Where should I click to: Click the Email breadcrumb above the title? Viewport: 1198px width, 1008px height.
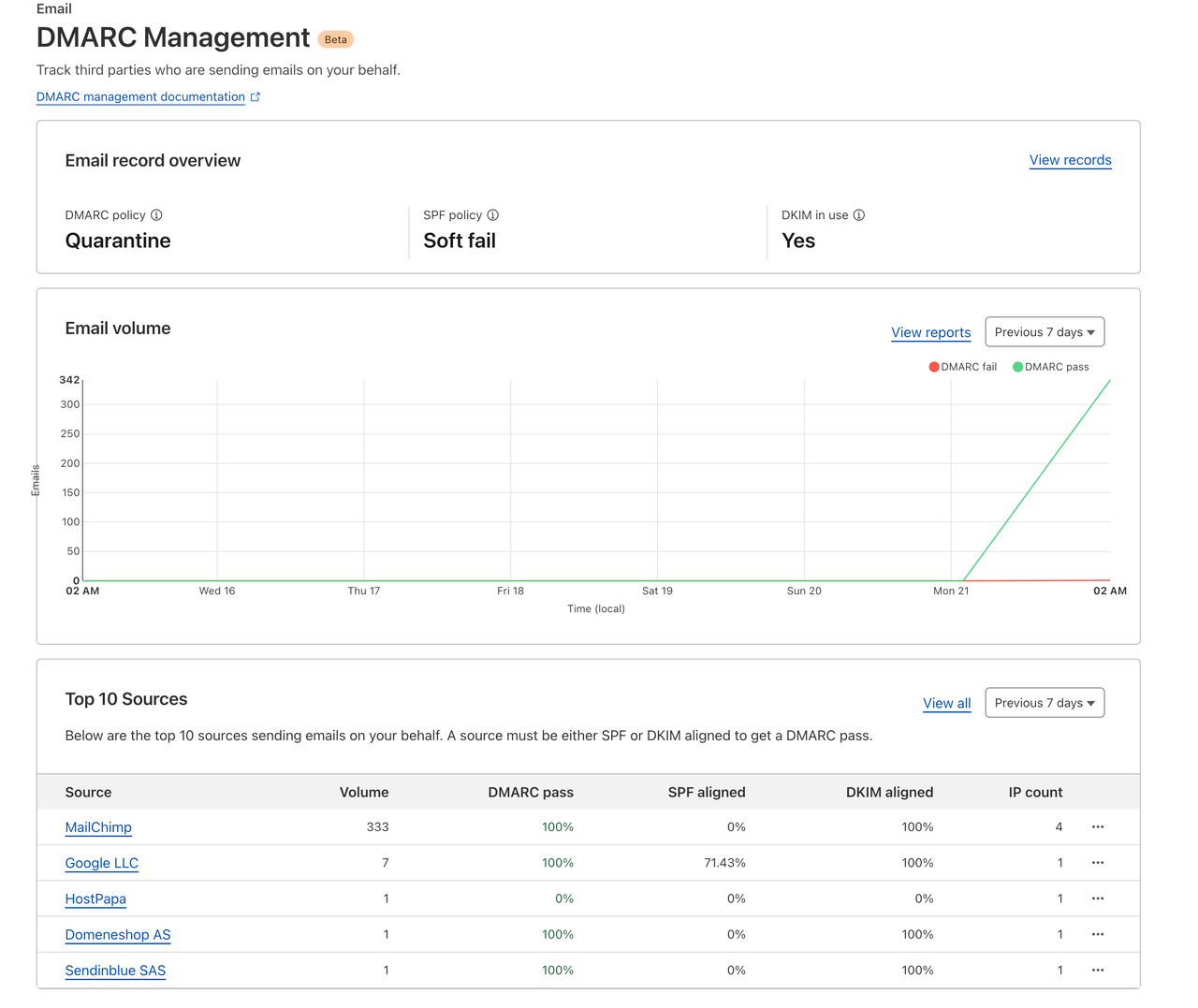[54, 8]
